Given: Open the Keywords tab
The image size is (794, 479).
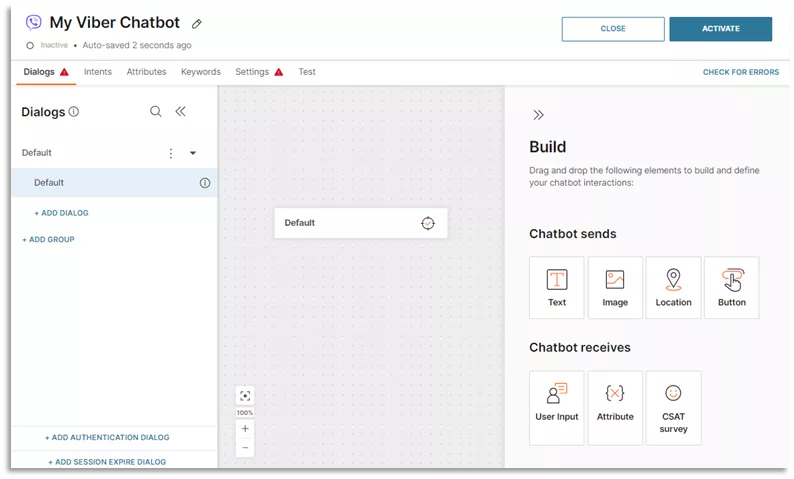Looking at the screenshot, I should pos(201,72).
